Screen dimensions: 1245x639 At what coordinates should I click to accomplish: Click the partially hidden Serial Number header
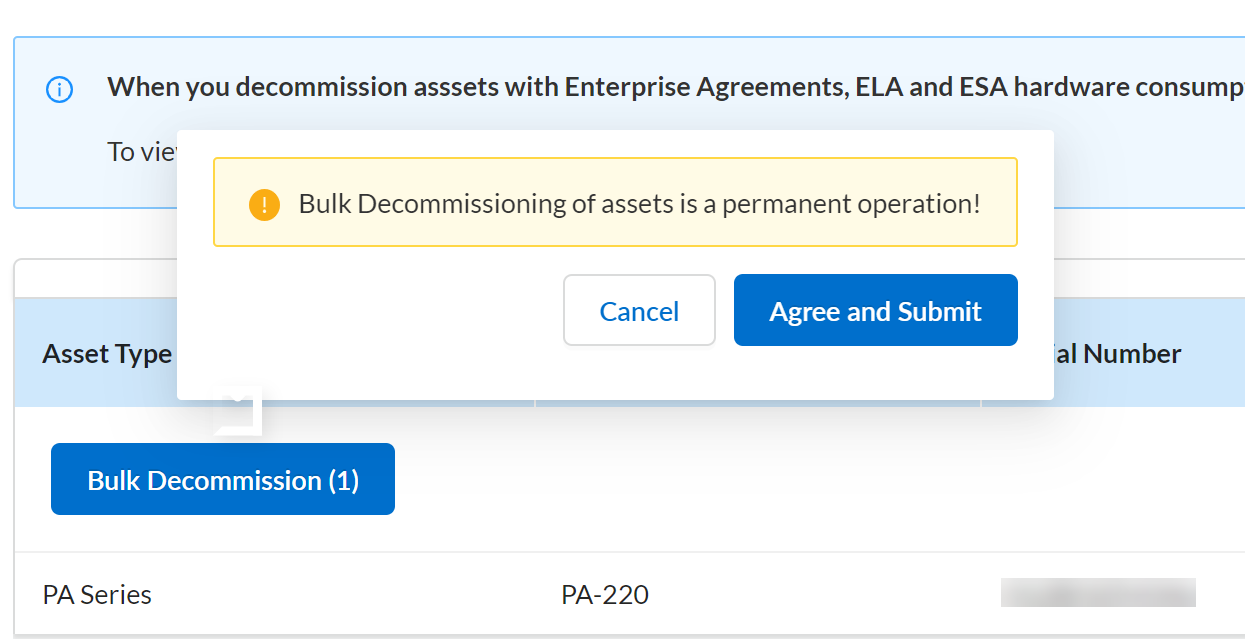[x=1120, y=353]
